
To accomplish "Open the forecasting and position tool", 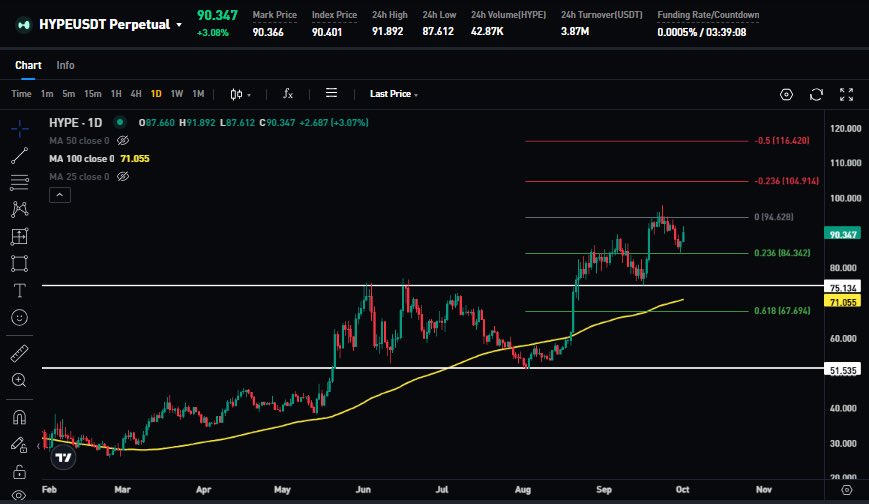I will click(19, 237).
